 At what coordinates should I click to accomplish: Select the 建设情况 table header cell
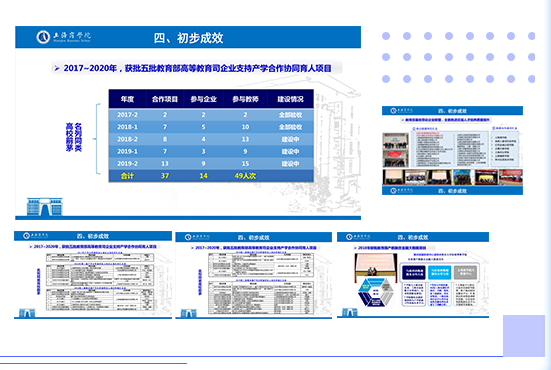point(290,99)
